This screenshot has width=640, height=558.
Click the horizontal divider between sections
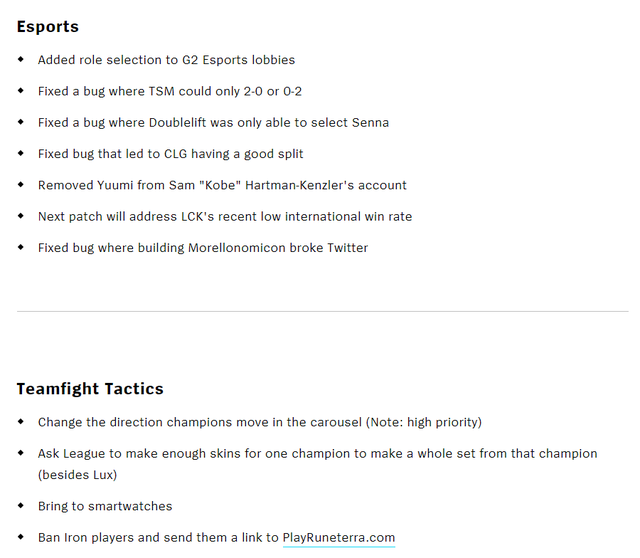pos(322,311)
